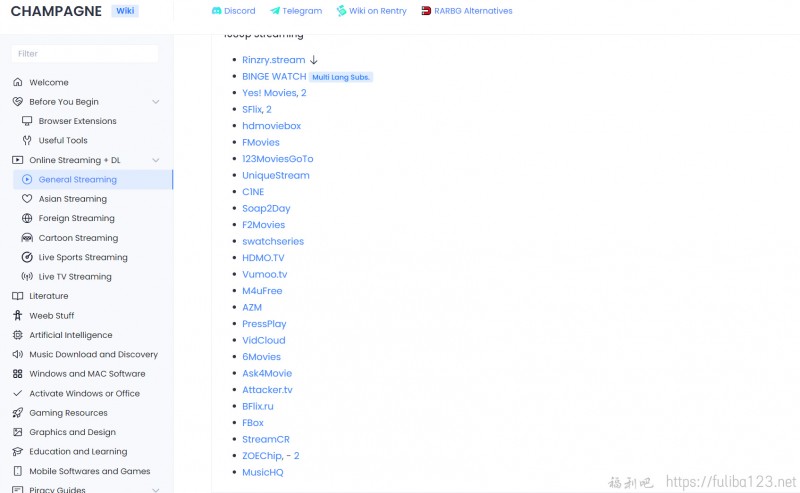
Task: Open the PressPlay link
Action: 264,324
